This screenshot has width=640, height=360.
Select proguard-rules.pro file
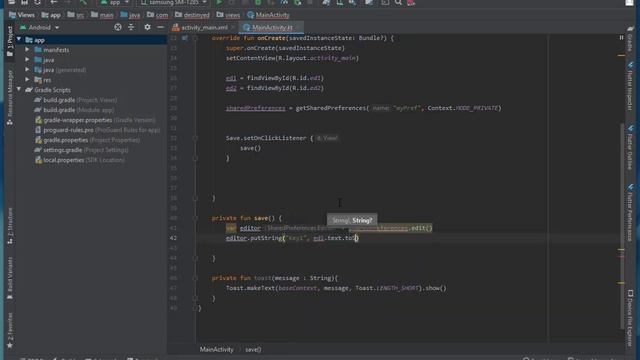97,130
